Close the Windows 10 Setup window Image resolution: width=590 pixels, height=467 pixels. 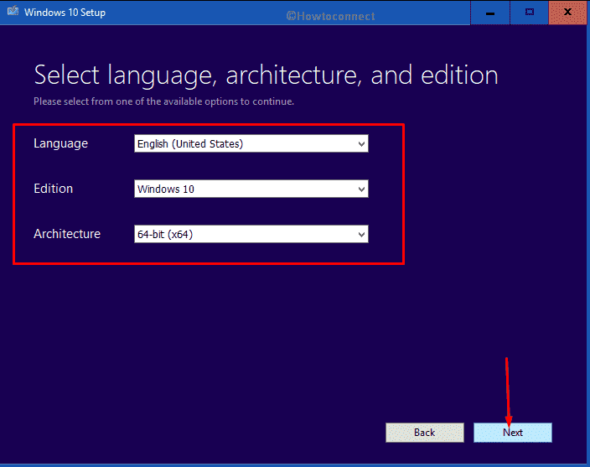point(567,13)
